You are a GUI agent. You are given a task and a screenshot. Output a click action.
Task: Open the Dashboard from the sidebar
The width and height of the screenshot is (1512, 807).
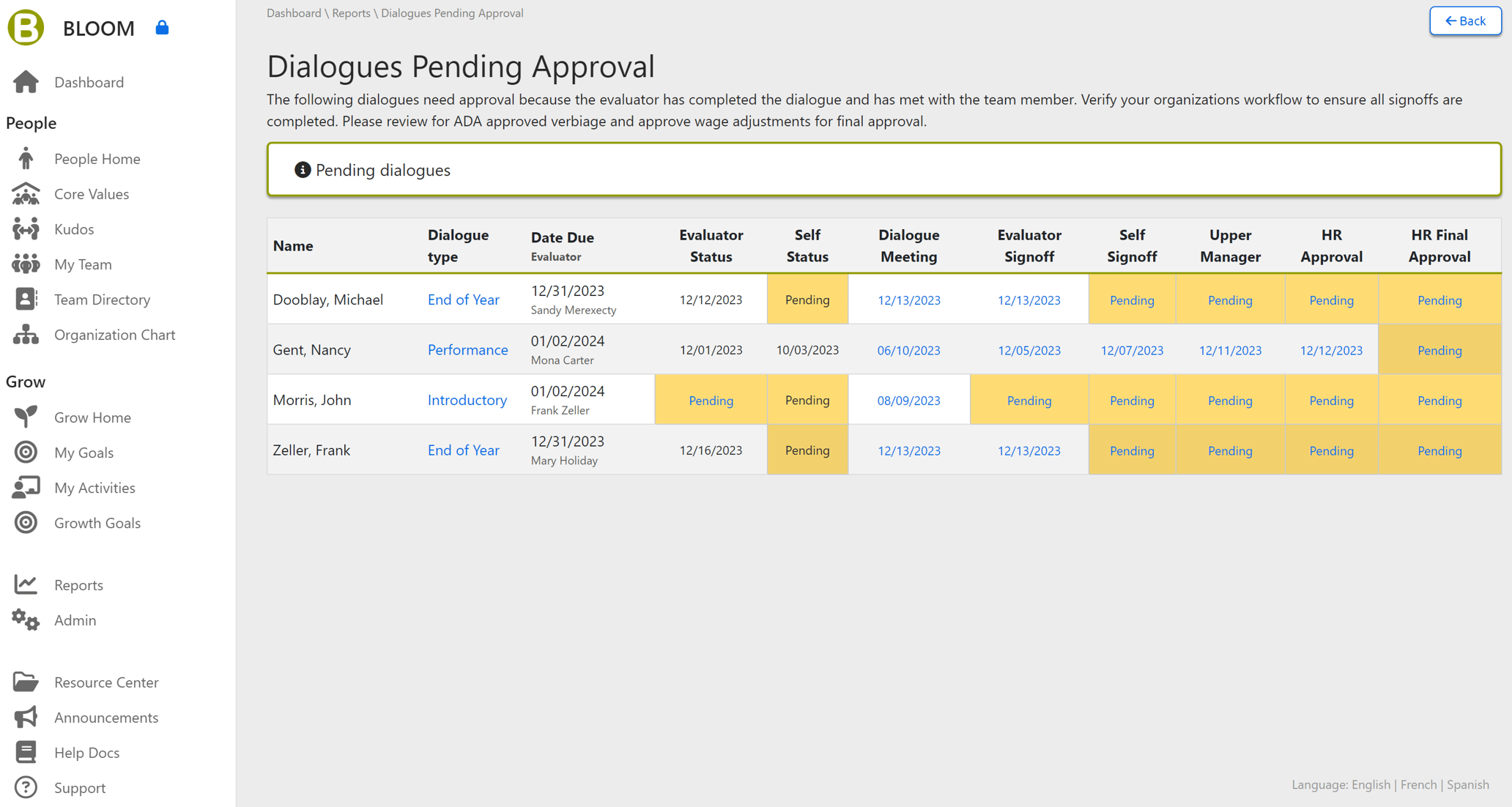click(89, 82)
